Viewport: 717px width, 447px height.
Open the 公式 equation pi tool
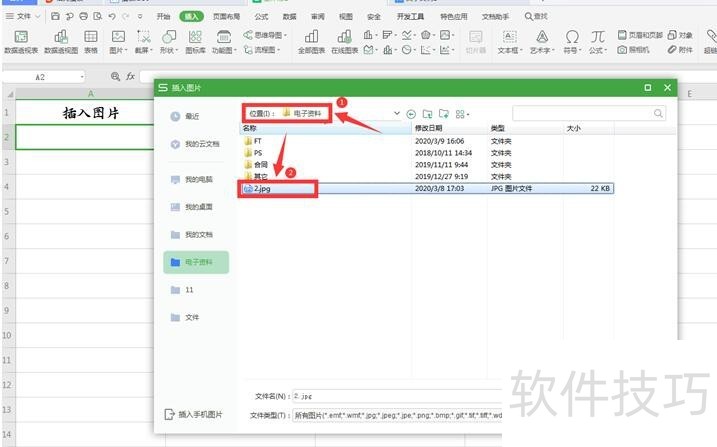click(598, 42)
